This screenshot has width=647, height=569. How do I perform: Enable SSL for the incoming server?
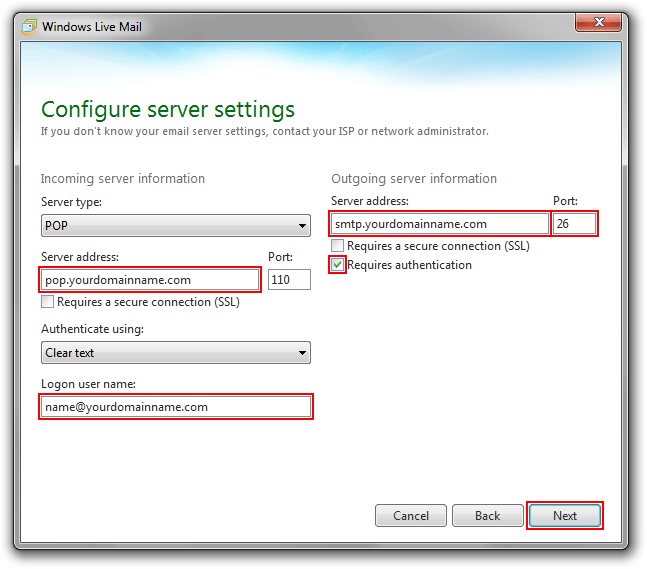(x=48, y=302)
